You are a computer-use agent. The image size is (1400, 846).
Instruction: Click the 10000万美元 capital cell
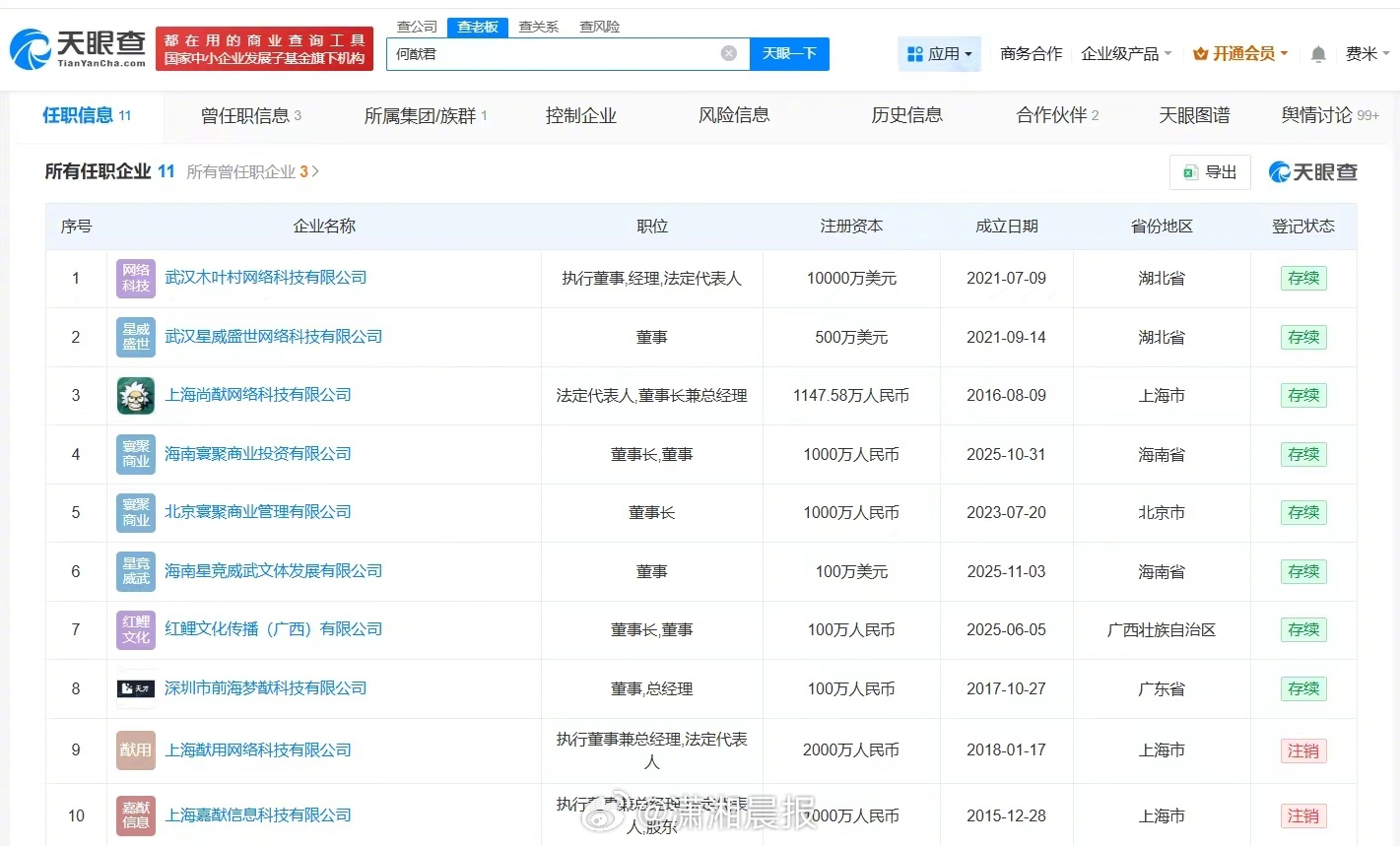(x=851, y=279)
